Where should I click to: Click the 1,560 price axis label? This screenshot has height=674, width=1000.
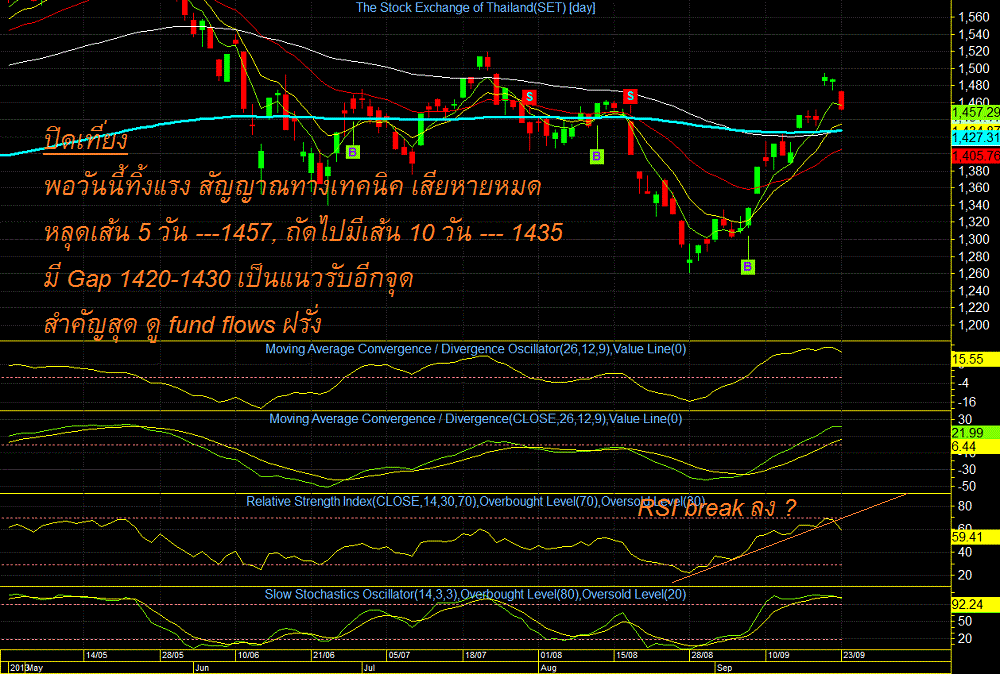click(976, 17)
